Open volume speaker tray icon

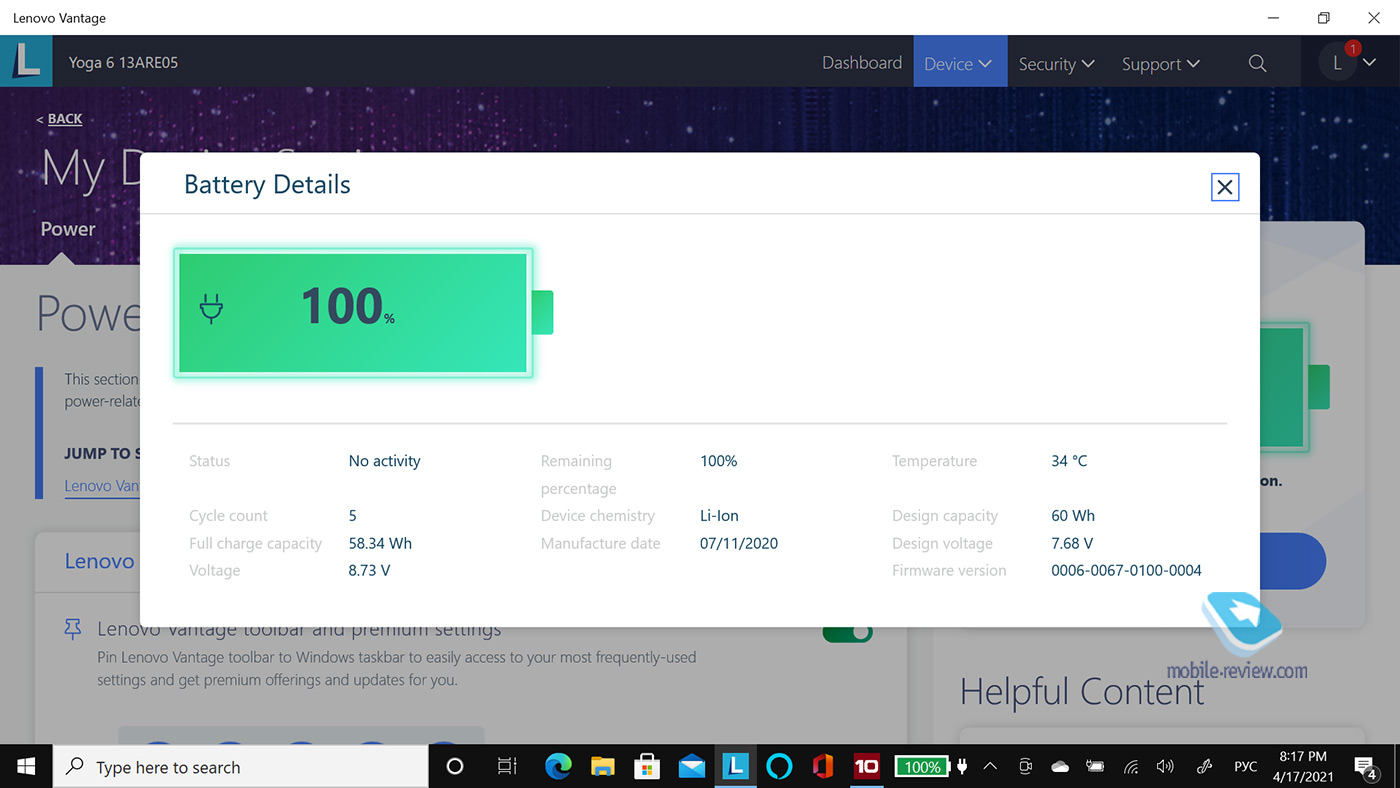1165,767
